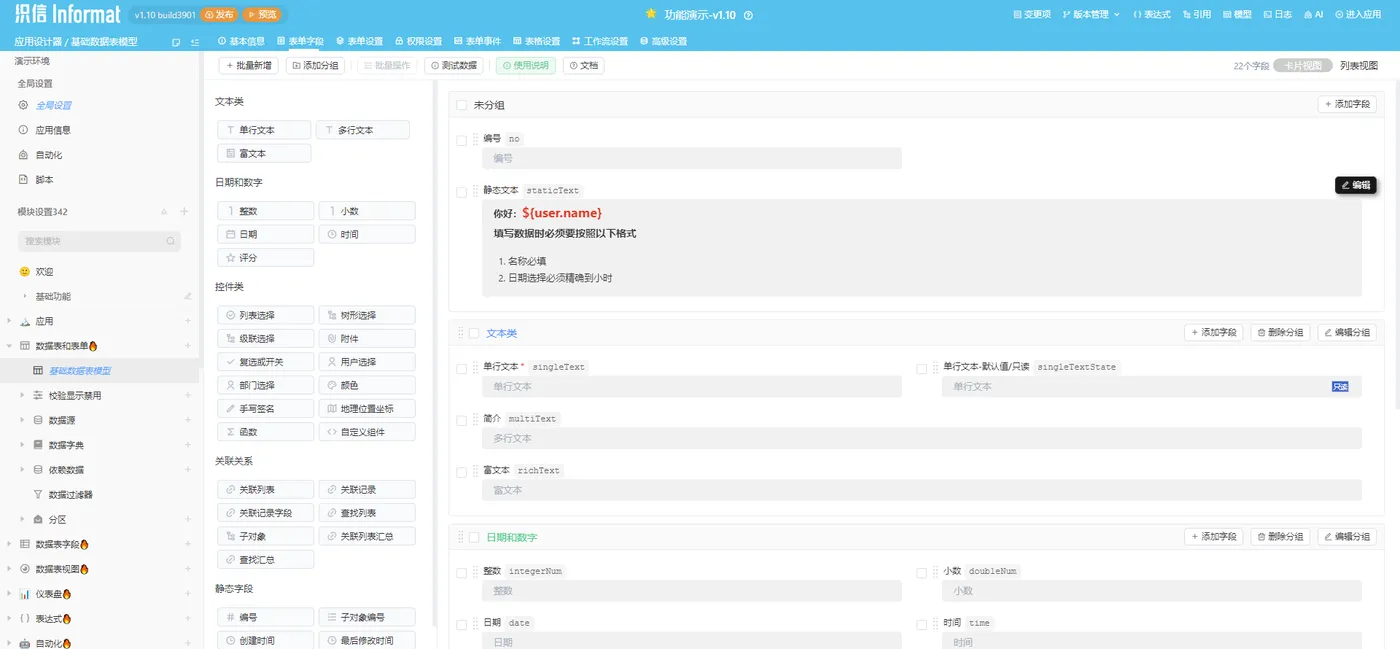Expand the 应用 tree node
Image resolution: width=1400 pixels, height=649 pixels.
pos(9,322)
